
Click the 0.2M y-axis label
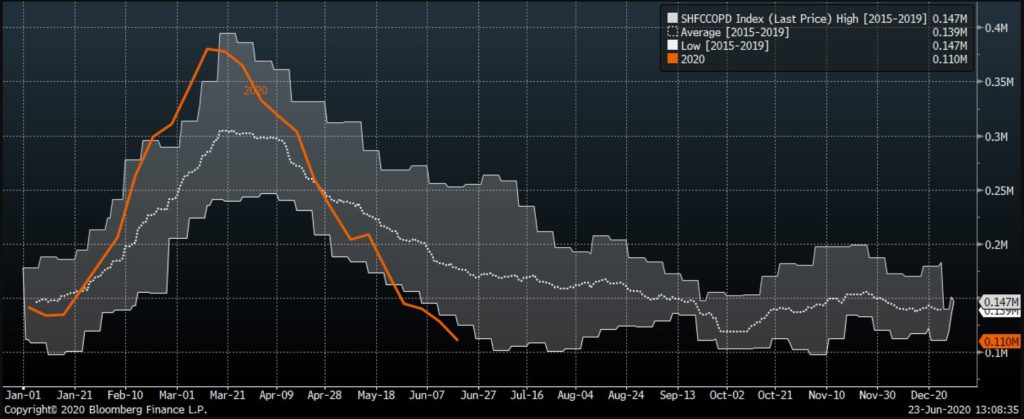click(997, 244)
